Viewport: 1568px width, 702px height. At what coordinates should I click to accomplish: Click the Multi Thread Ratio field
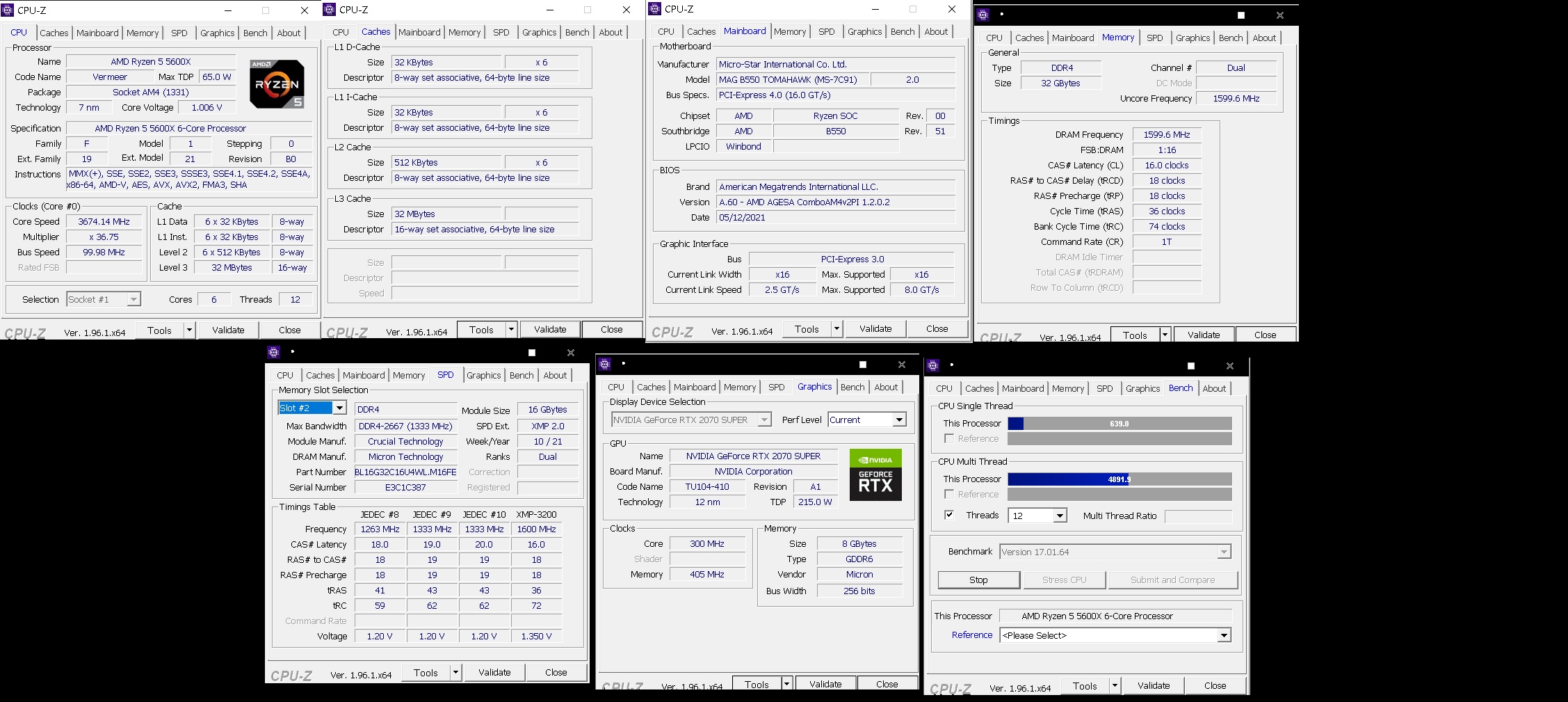[x=1198, y=516]
